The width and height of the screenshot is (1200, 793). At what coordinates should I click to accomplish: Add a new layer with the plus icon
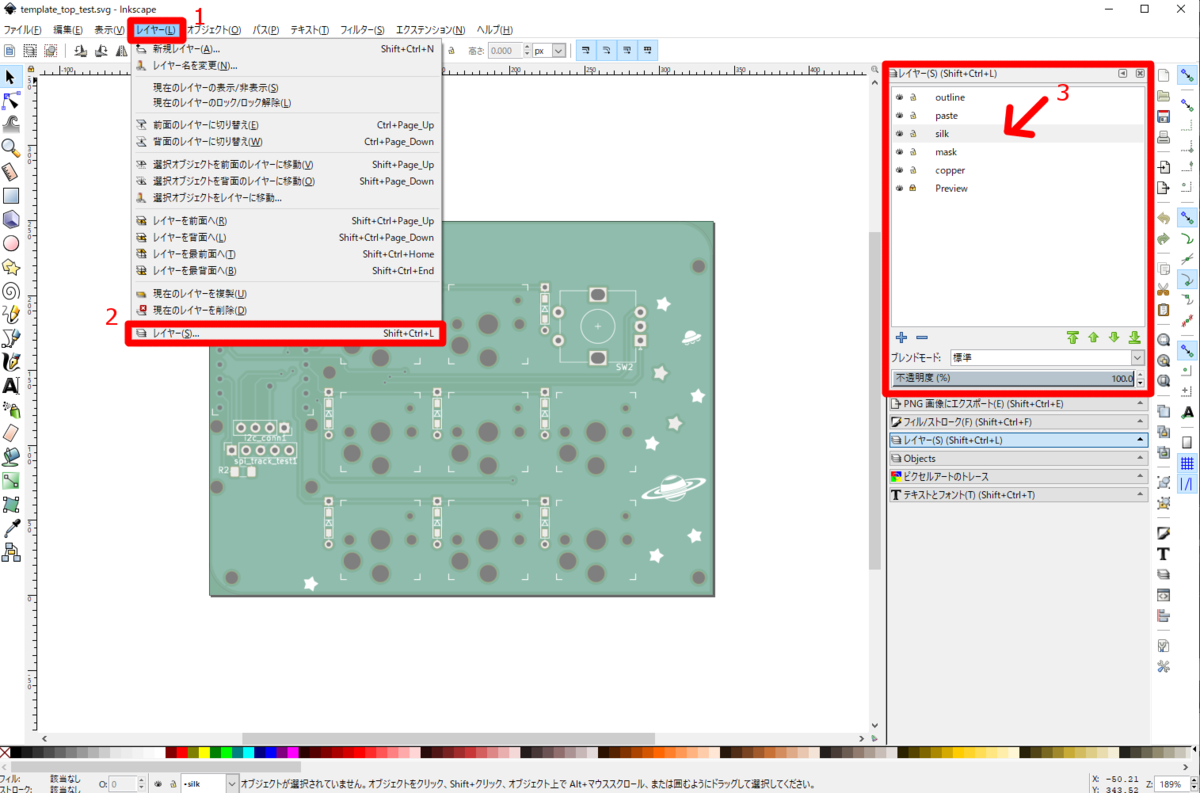pos(901,337)
